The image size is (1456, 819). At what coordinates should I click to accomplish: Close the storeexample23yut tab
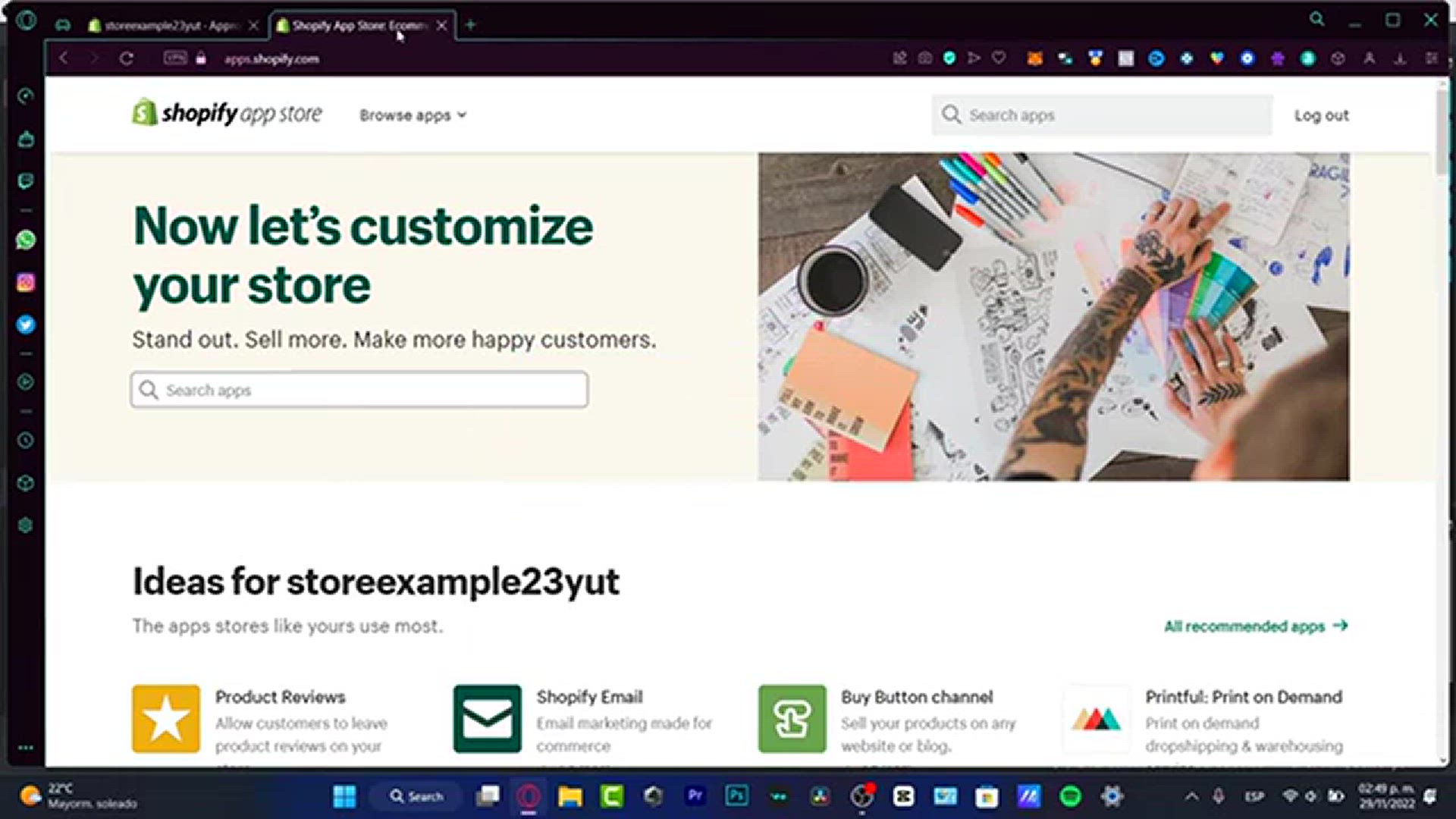[253, 25]
